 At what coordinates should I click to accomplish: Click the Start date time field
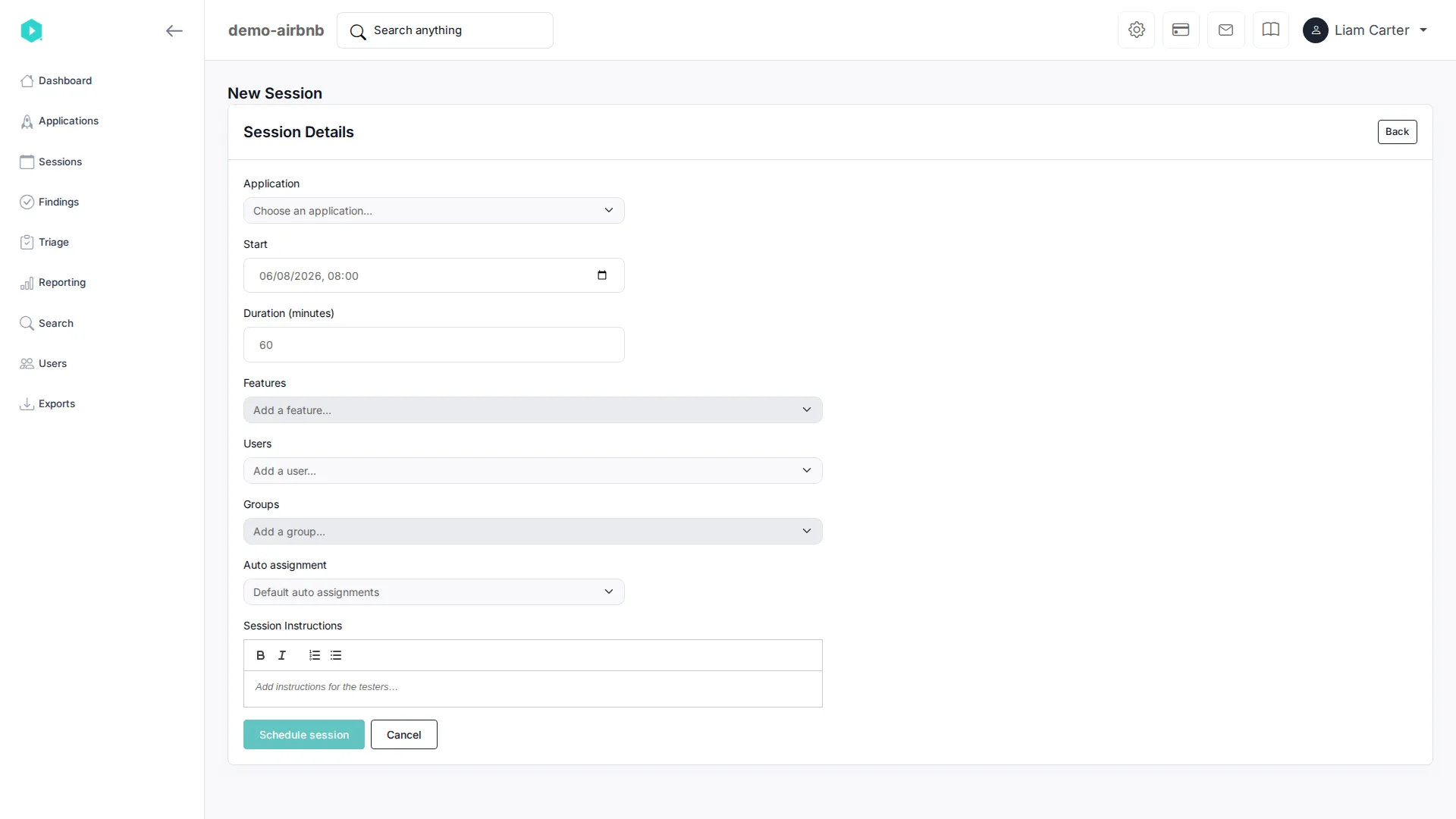coord(434,275)
